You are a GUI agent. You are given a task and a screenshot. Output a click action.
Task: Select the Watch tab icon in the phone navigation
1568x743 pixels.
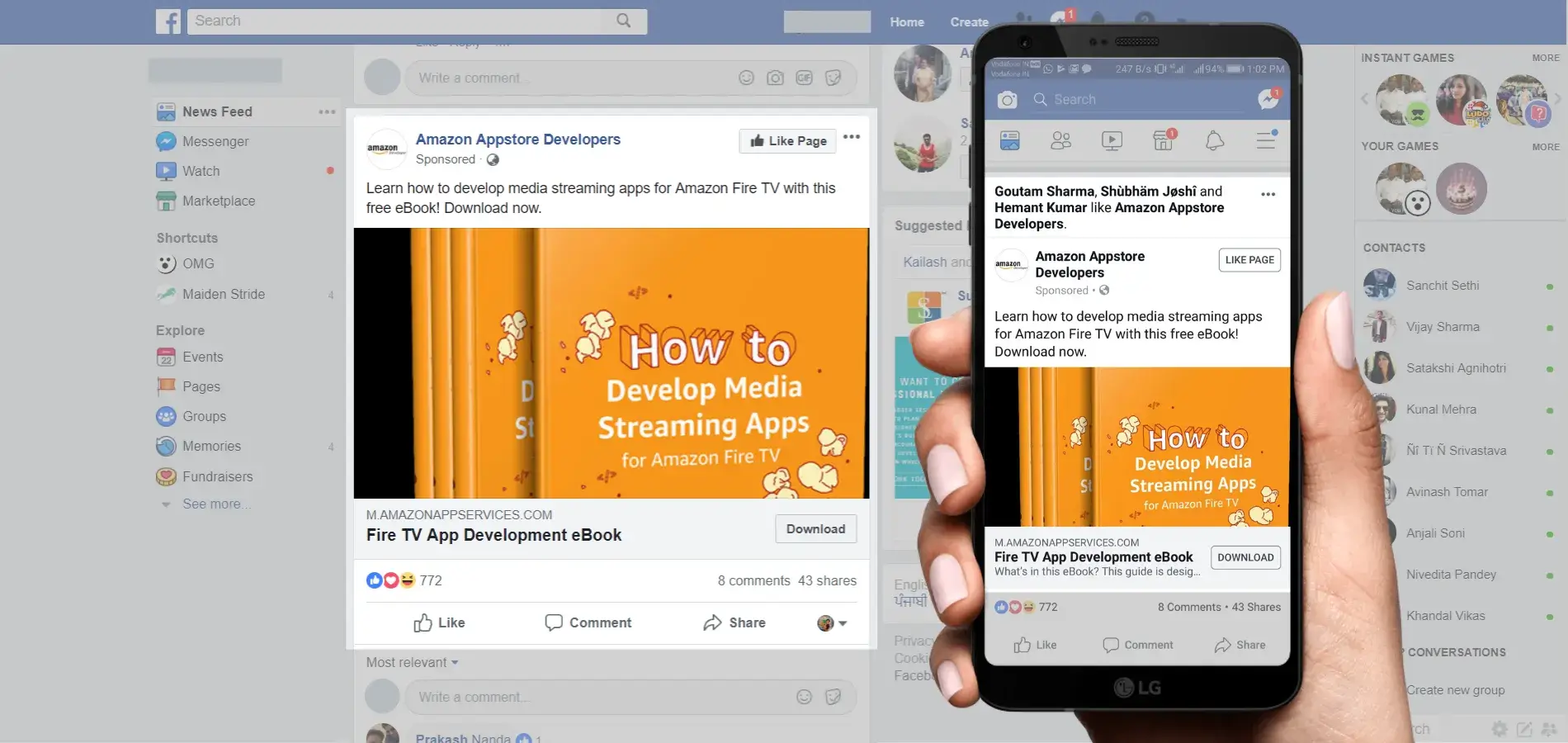(1112, 140)
